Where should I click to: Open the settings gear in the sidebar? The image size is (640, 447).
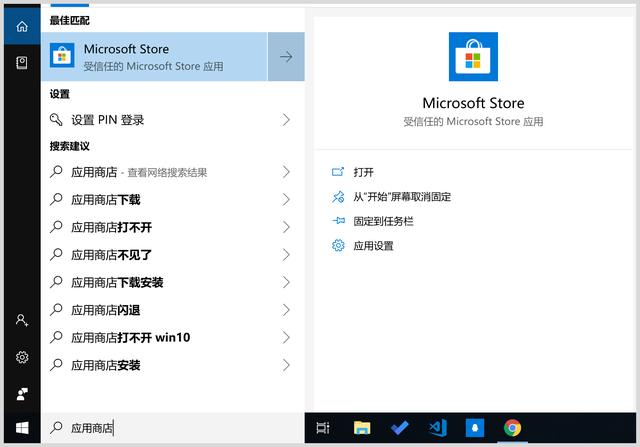coord(22,357)
